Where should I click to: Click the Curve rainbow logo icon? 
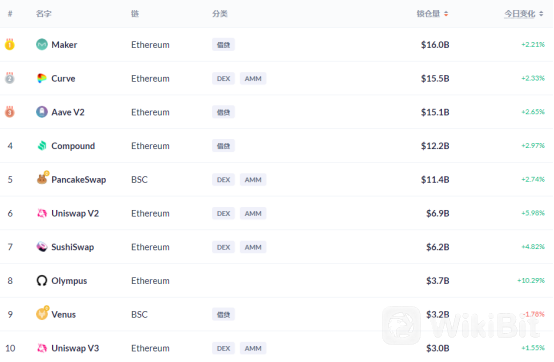click(42, 78)
